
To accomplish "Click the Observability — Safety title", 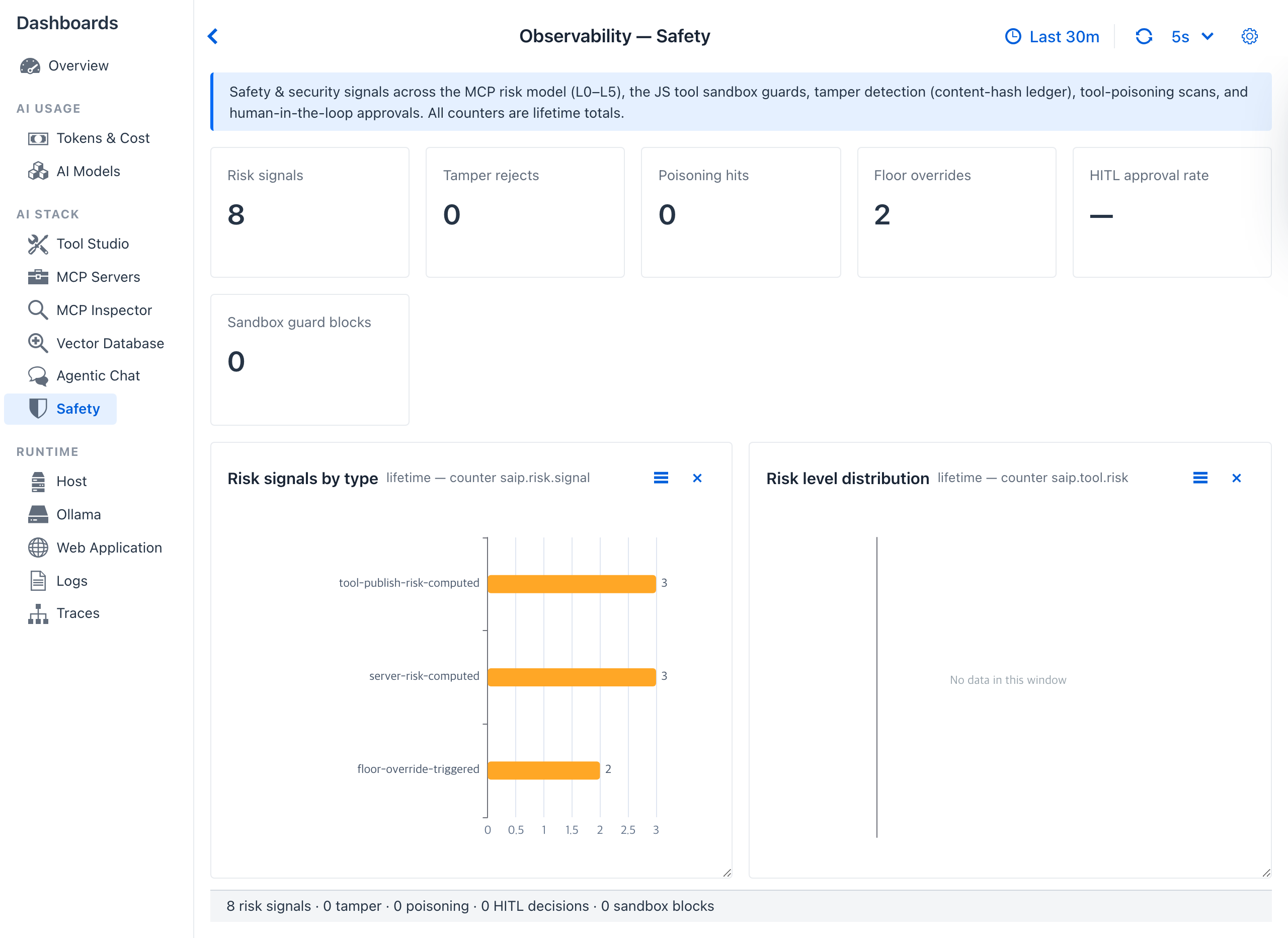I will click(x=614, y=36).
